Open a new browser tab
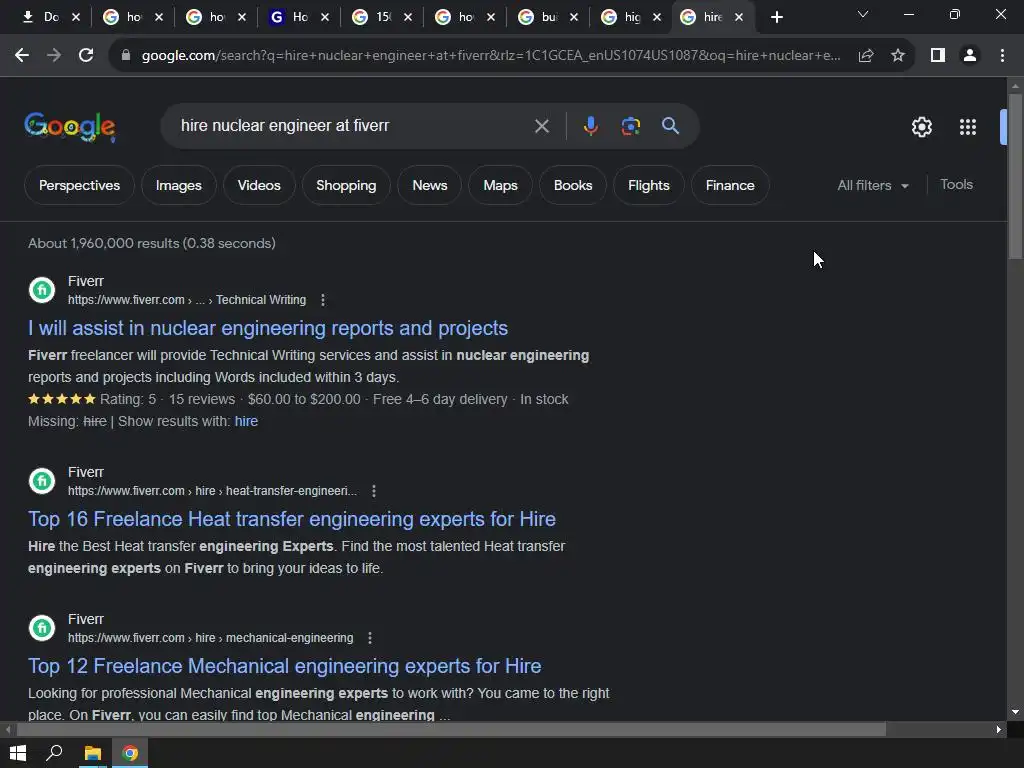The image size is (1024, 768). click(776, 18)
